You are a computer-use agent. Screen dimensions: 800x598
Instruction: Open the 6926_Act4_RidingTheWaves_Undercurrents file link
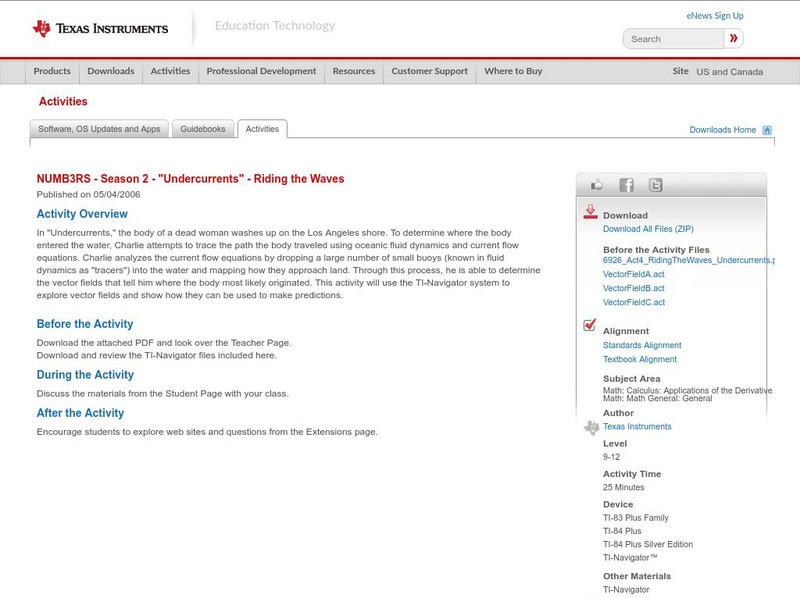[688, 260]
